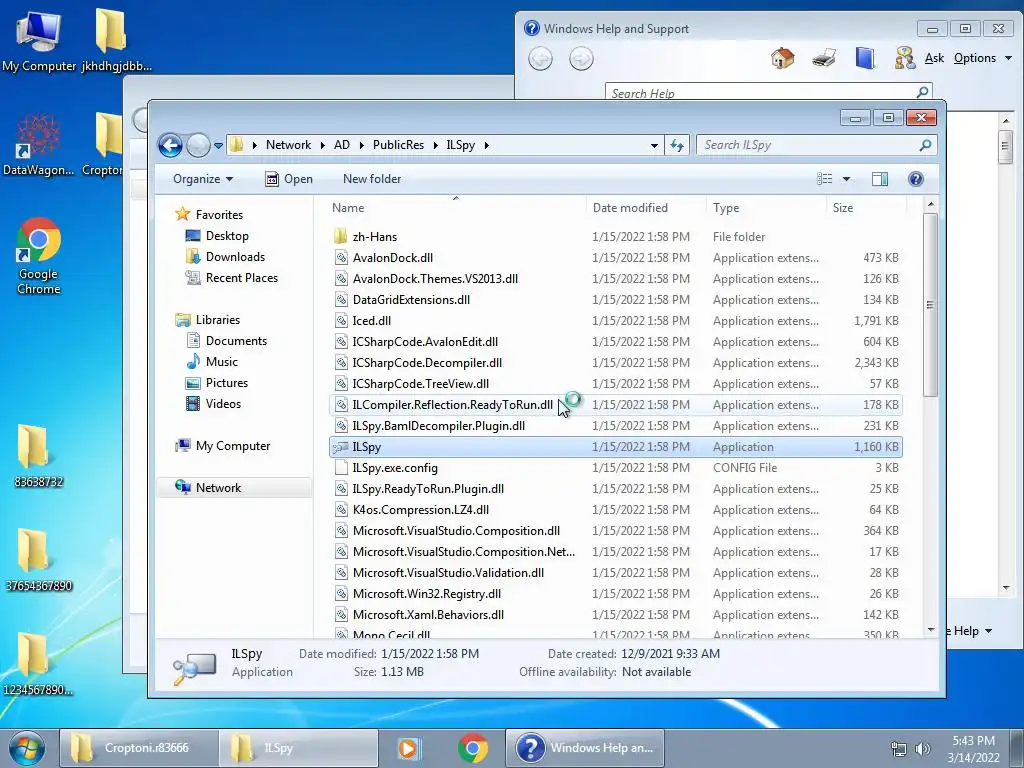Expand the arrow after PublicRes in address bar
The image size is (1024, 768).
pyautogui.click(x=436, y=145)
